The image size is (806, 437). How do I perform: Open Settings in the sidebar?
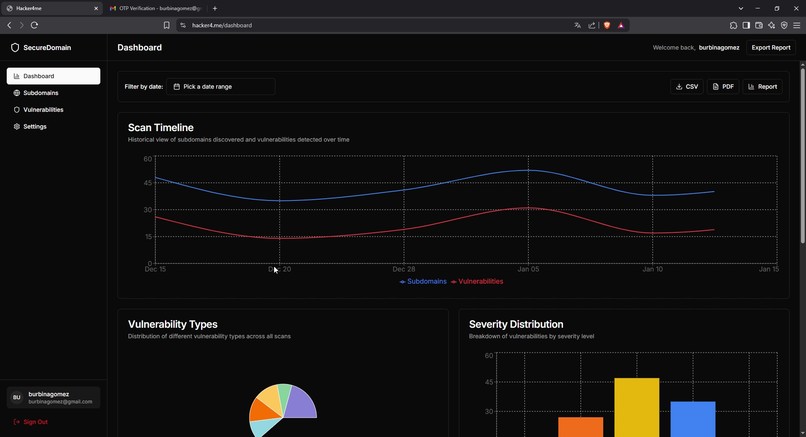[x=53, y=126]
